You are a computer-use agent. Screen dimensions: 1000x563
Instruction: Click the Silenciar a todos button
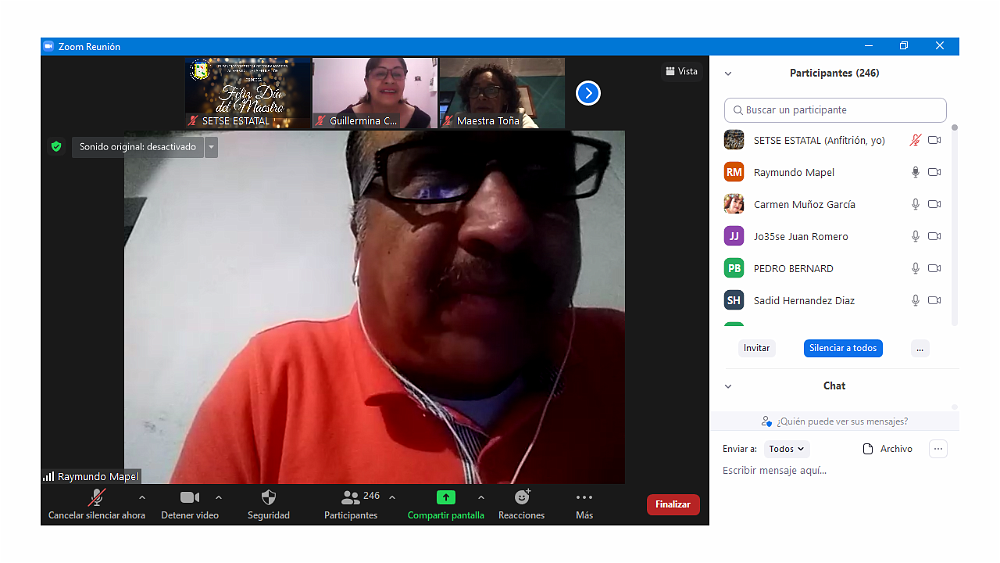843,348
